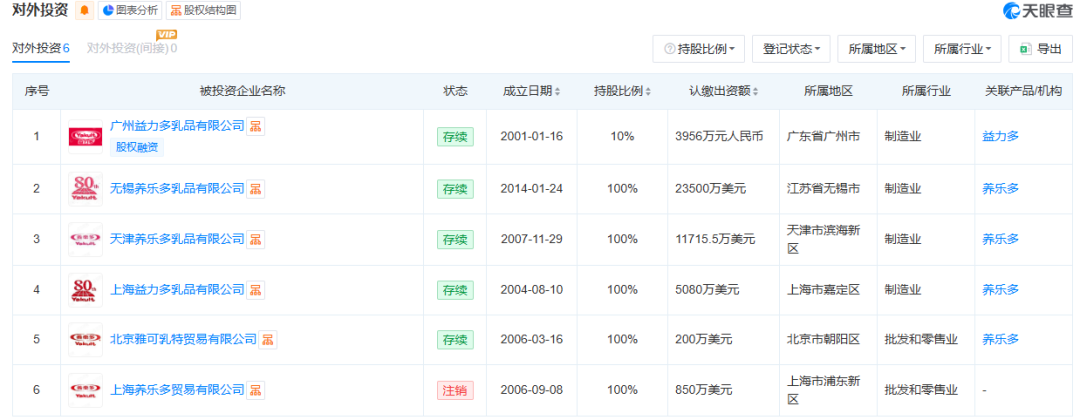Screen dimensions: 1080x420
Task: Click the 益力多 related product link
Action: point(1000,136)
